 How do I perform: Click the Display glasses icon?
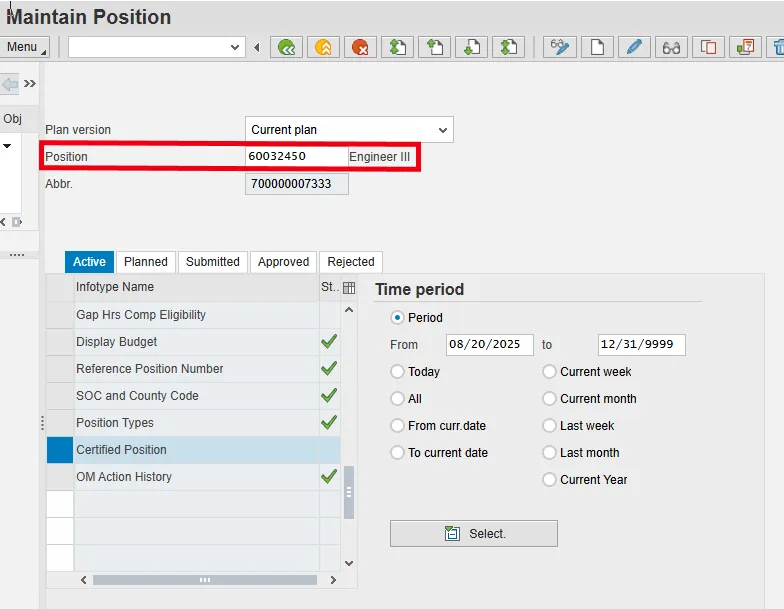tap(671, 48)
